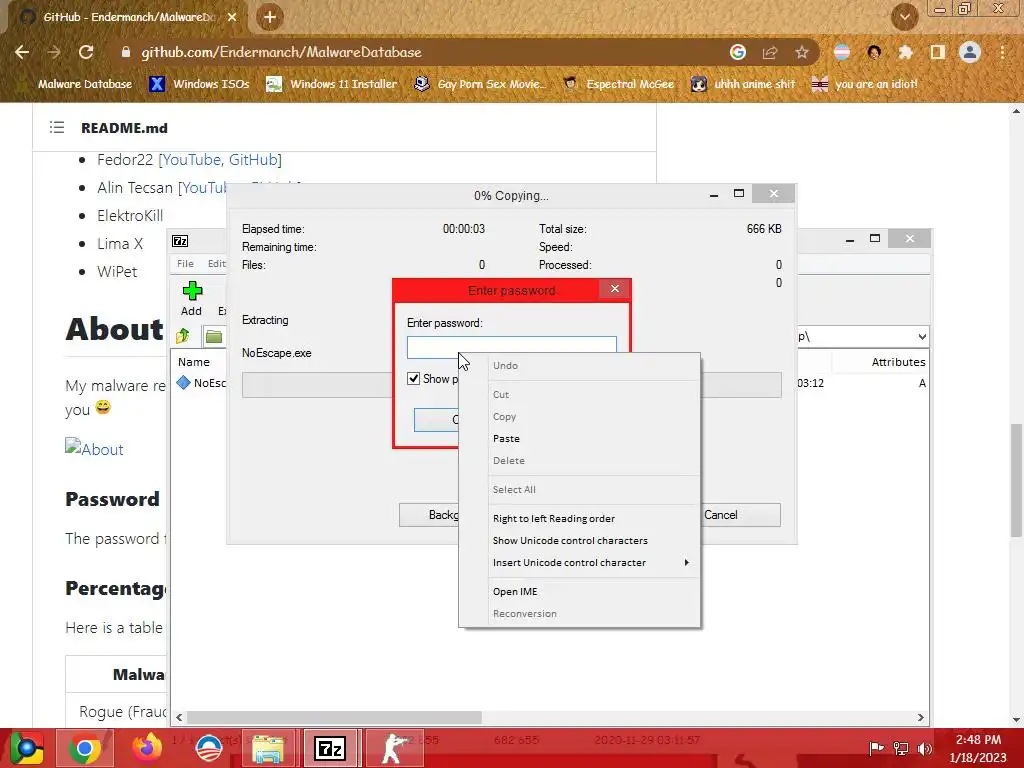The height and width of the screenshot is (768, 1024).
Task: Open the 7-Zip path dropdown
Action: 921,337
